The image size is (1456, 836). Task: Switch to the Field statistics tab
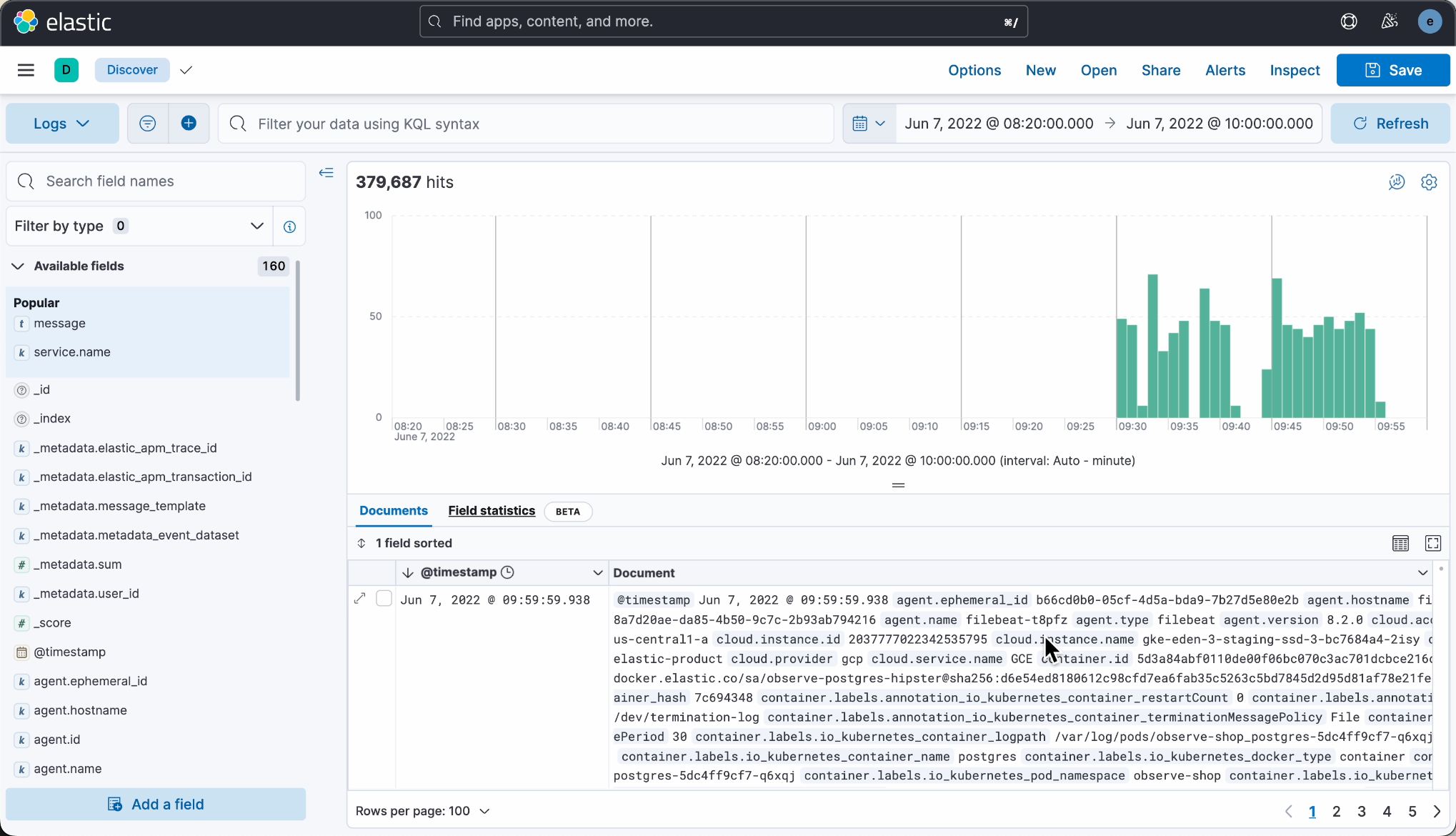(492, 511)
